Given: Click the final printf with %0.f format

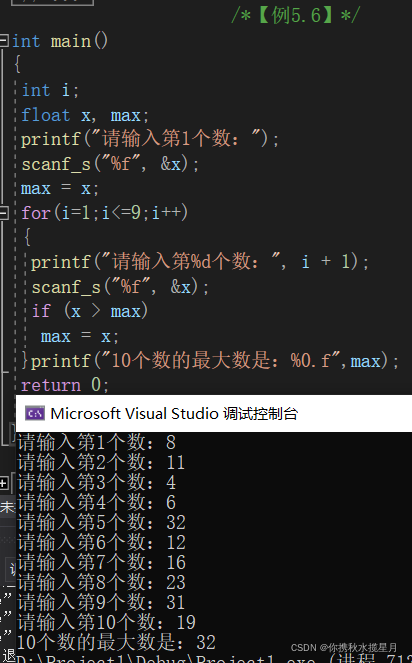Looking at the screenshot, I should (214, 361).
